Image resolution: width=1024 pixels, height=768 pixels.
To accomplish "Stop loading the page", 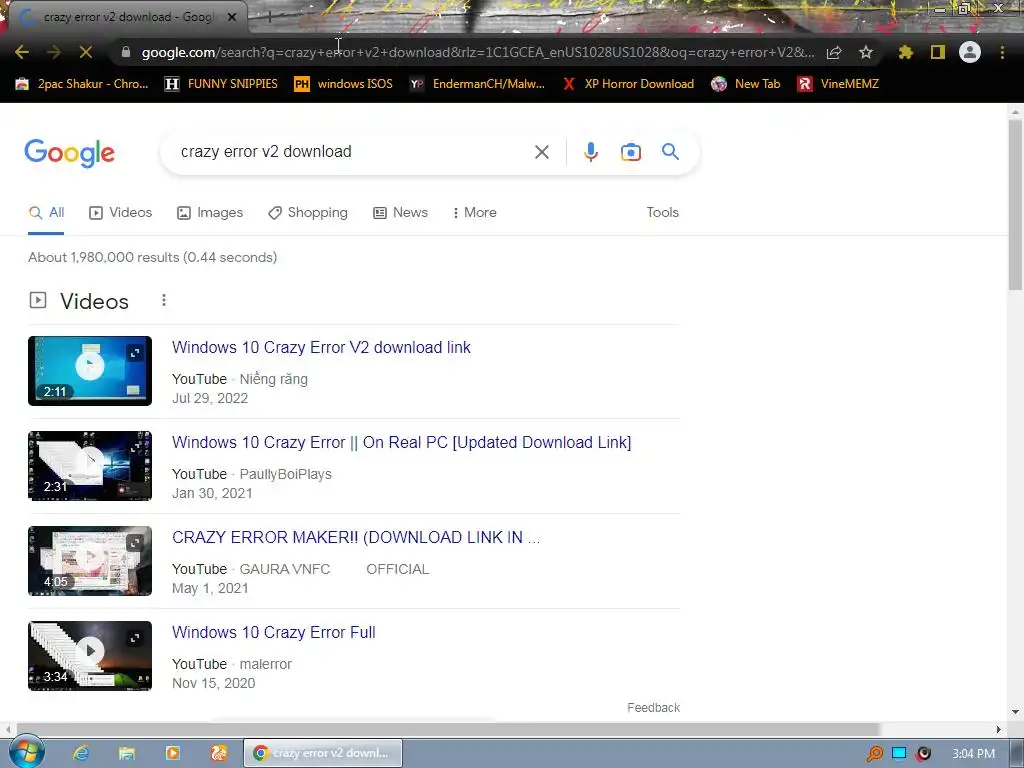I will (86, 52).
